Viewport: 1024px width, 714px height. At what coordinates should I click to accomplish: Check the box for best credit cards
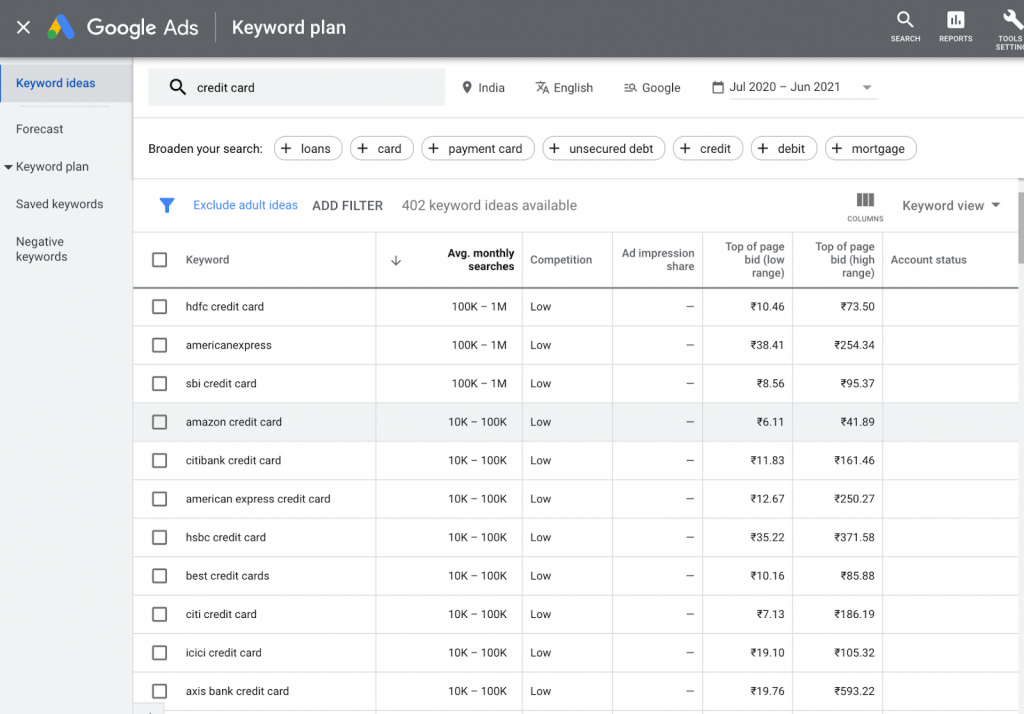point(159,576)
